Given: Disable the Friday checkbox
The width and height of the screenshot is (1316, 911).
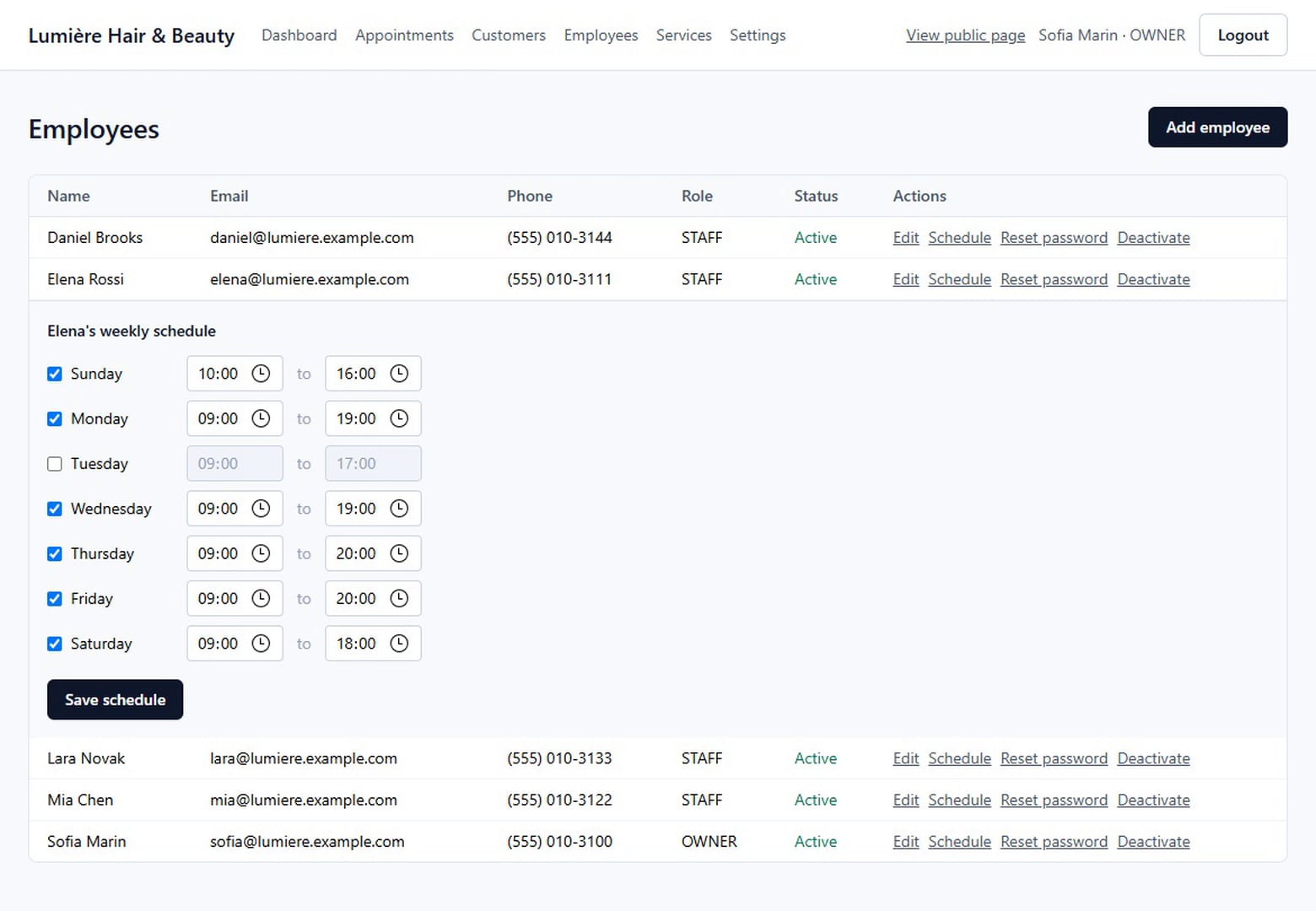Looking at the screenshot, I should click(x=55, y=599).
